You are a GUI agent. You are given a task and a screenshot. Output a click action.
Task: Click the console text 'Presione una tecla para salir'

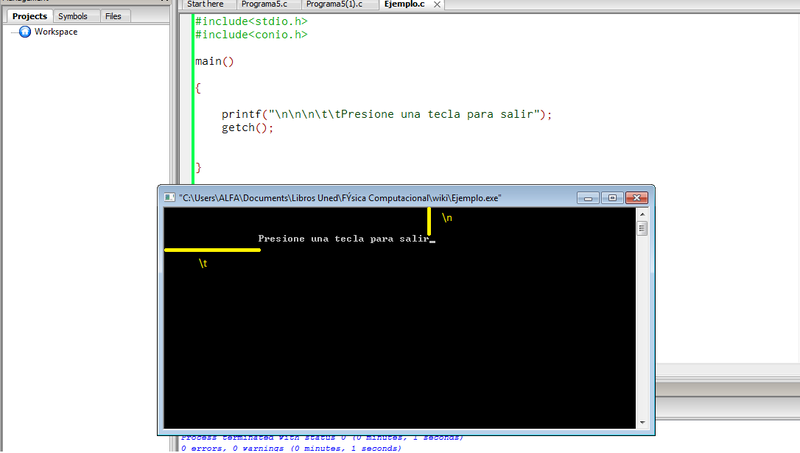coord(343,239)
